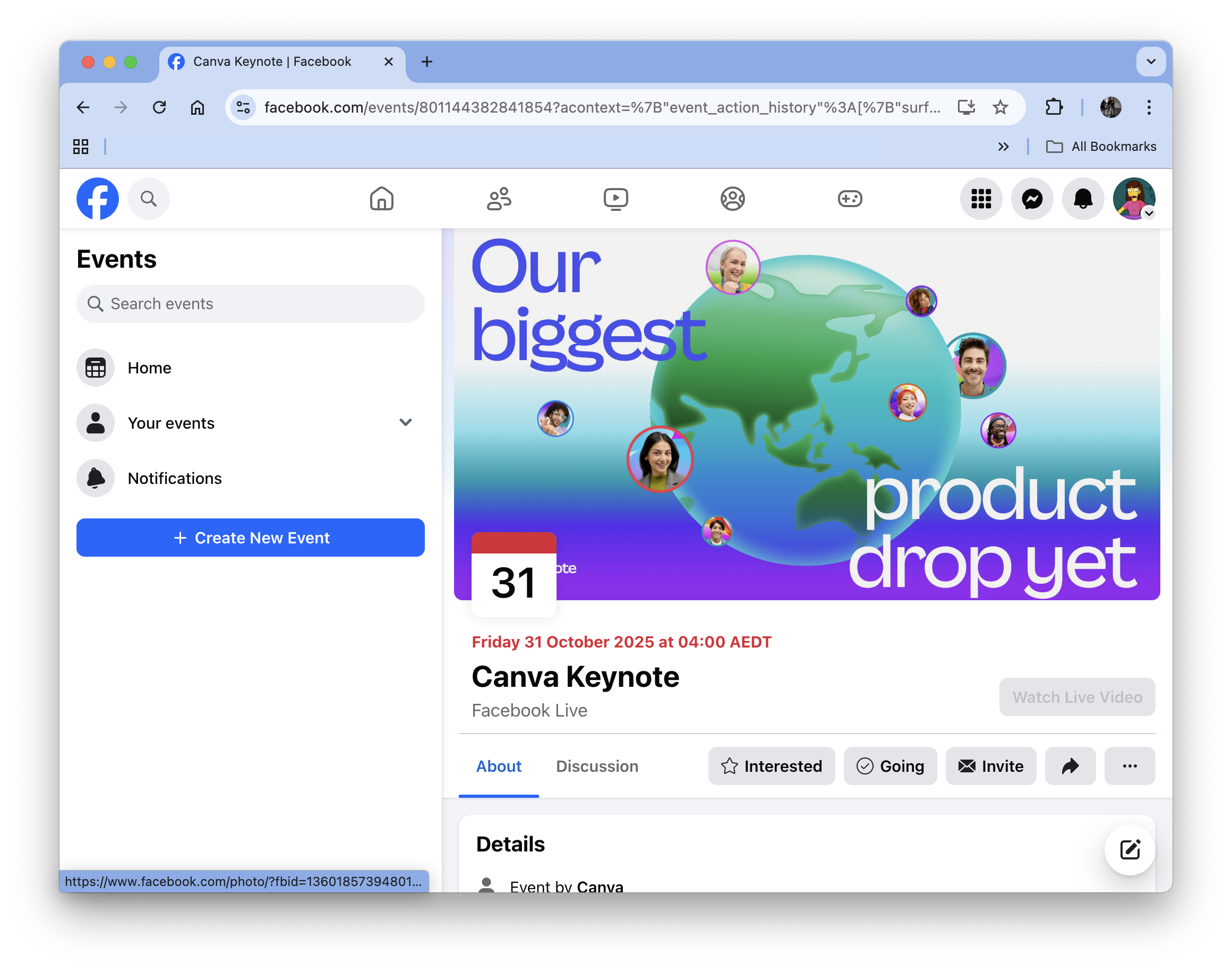Open the Chrome Extensions puzzle icon
Image resolution: width=1232 pixels, height=971 pixels.
pos(1054,107)
